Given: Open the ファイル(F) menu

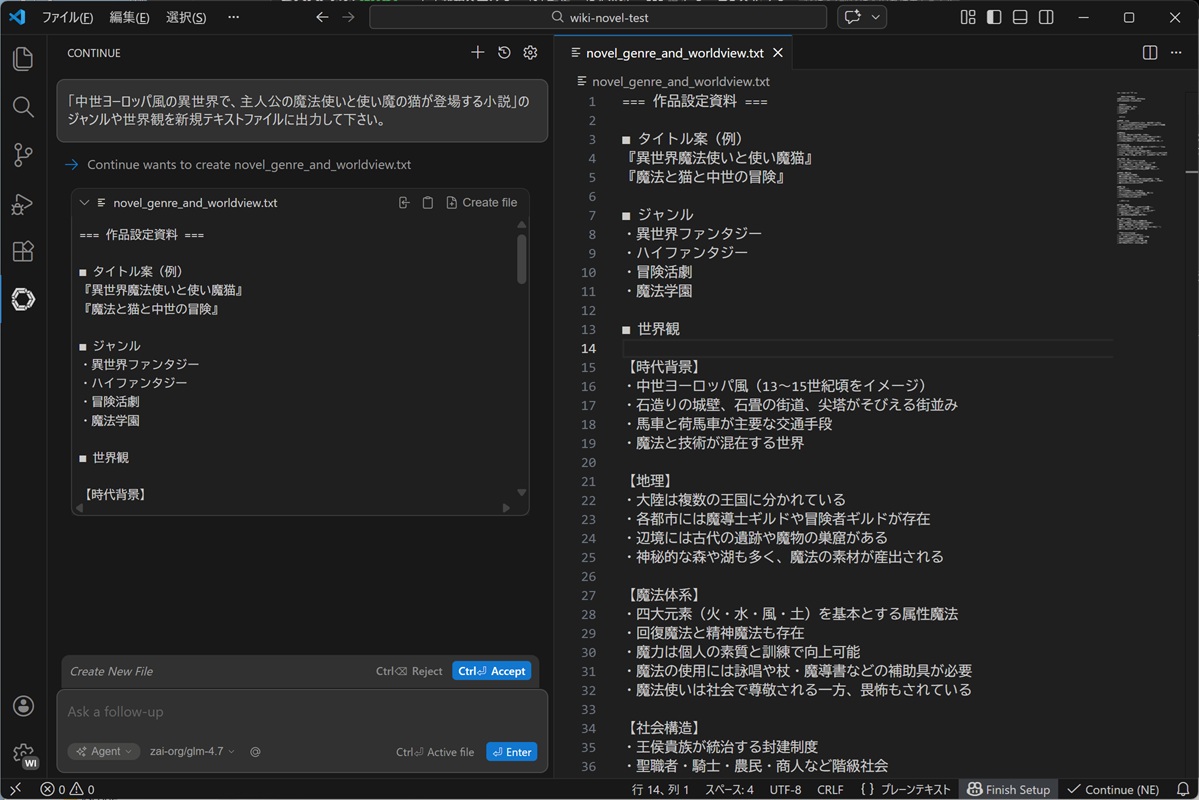Looking at the screenshot, I should [x=67, y=18].
